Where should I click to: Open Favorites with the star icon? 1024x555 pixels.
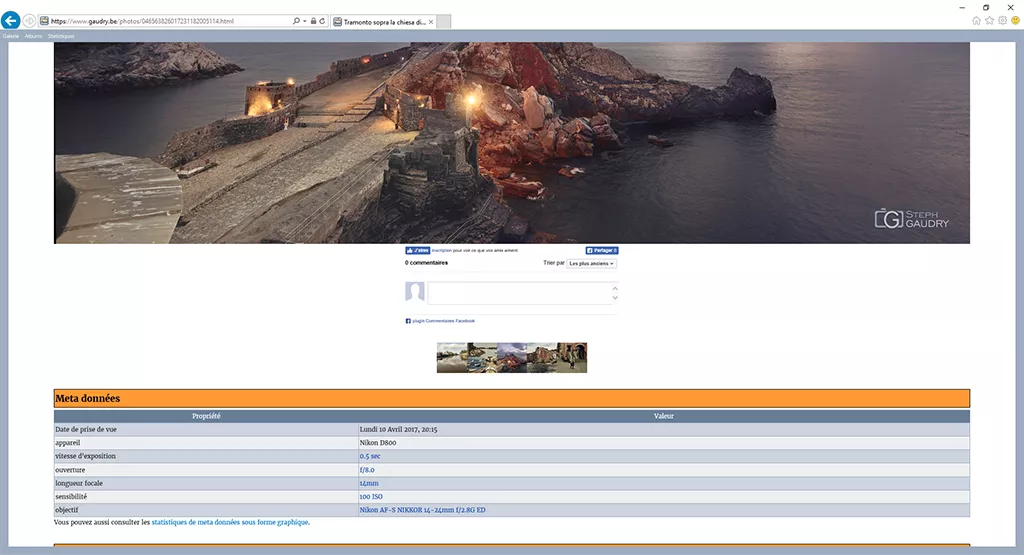coord(989,20)
